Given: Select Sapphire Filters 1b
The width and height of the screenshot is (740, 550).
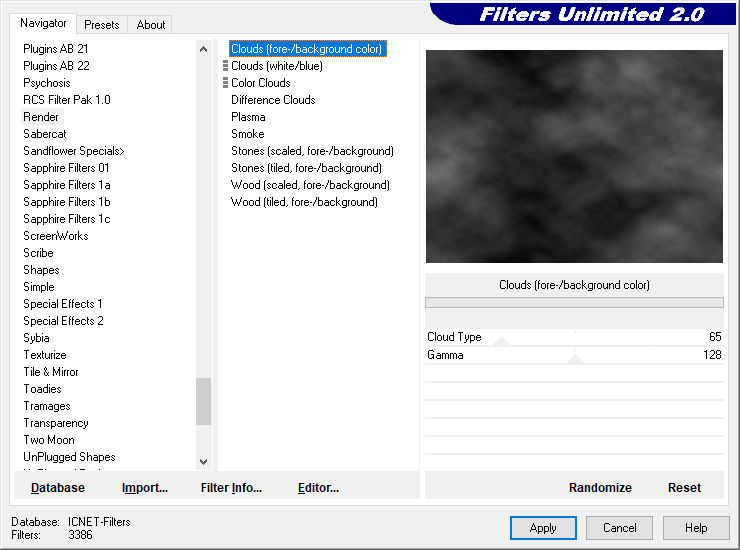Looking at the screenshot, I should tap(67, 202).
